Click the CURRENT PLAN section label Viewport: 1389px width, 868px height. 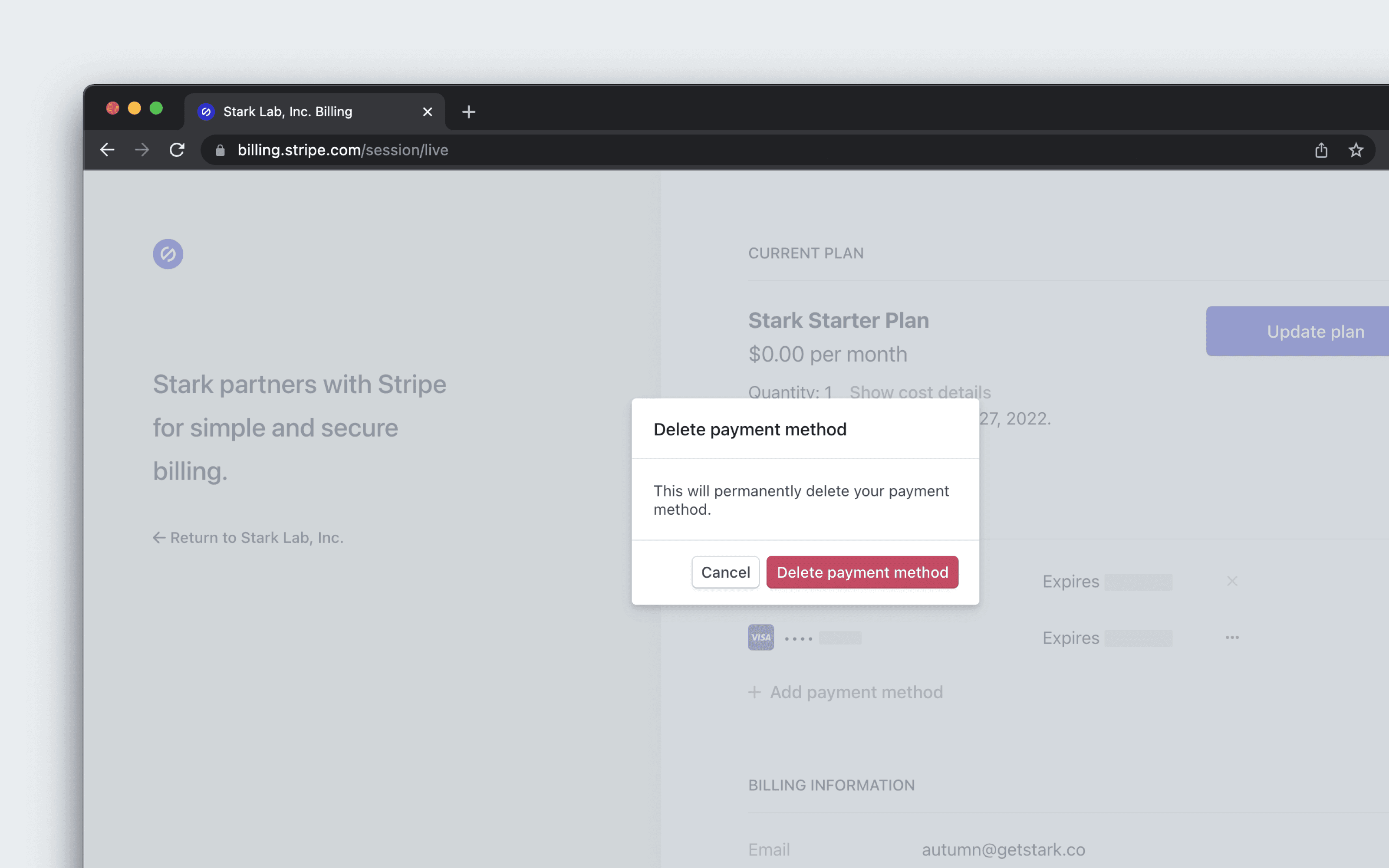coord(806,253)
